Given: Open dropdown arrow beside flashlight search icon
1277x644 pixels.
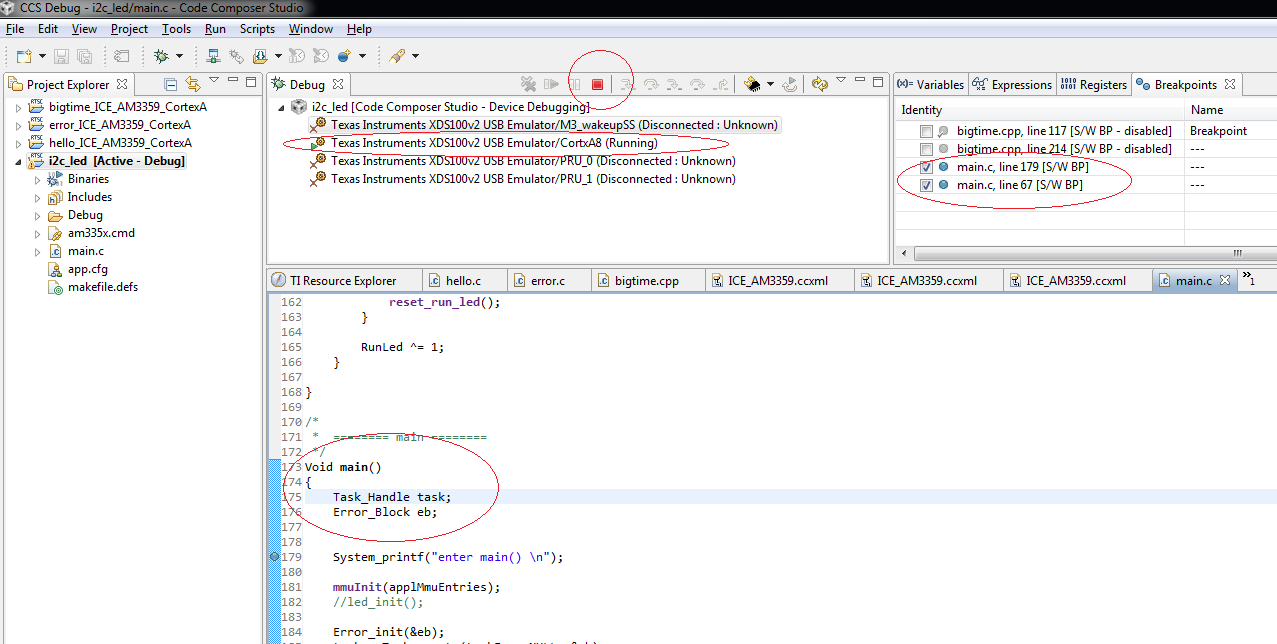Looking at the screenshot, I should point(415,56).
